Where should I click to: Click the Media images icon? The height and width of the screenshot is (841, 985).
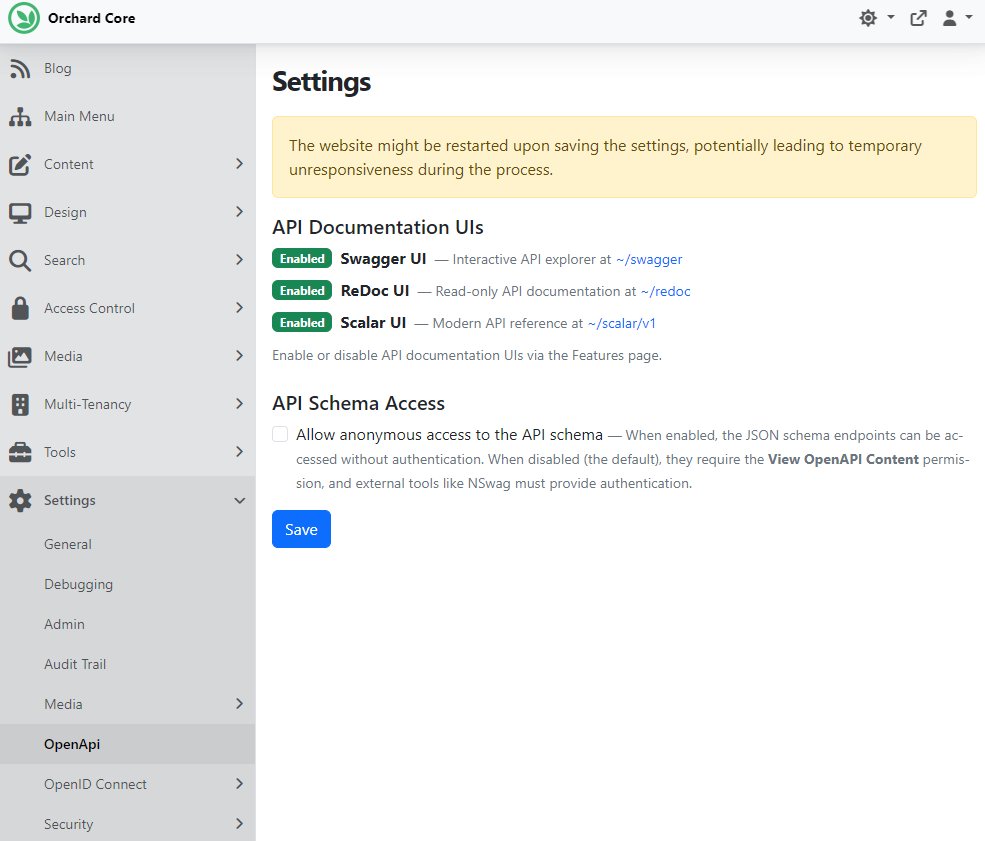pos(20,357)
